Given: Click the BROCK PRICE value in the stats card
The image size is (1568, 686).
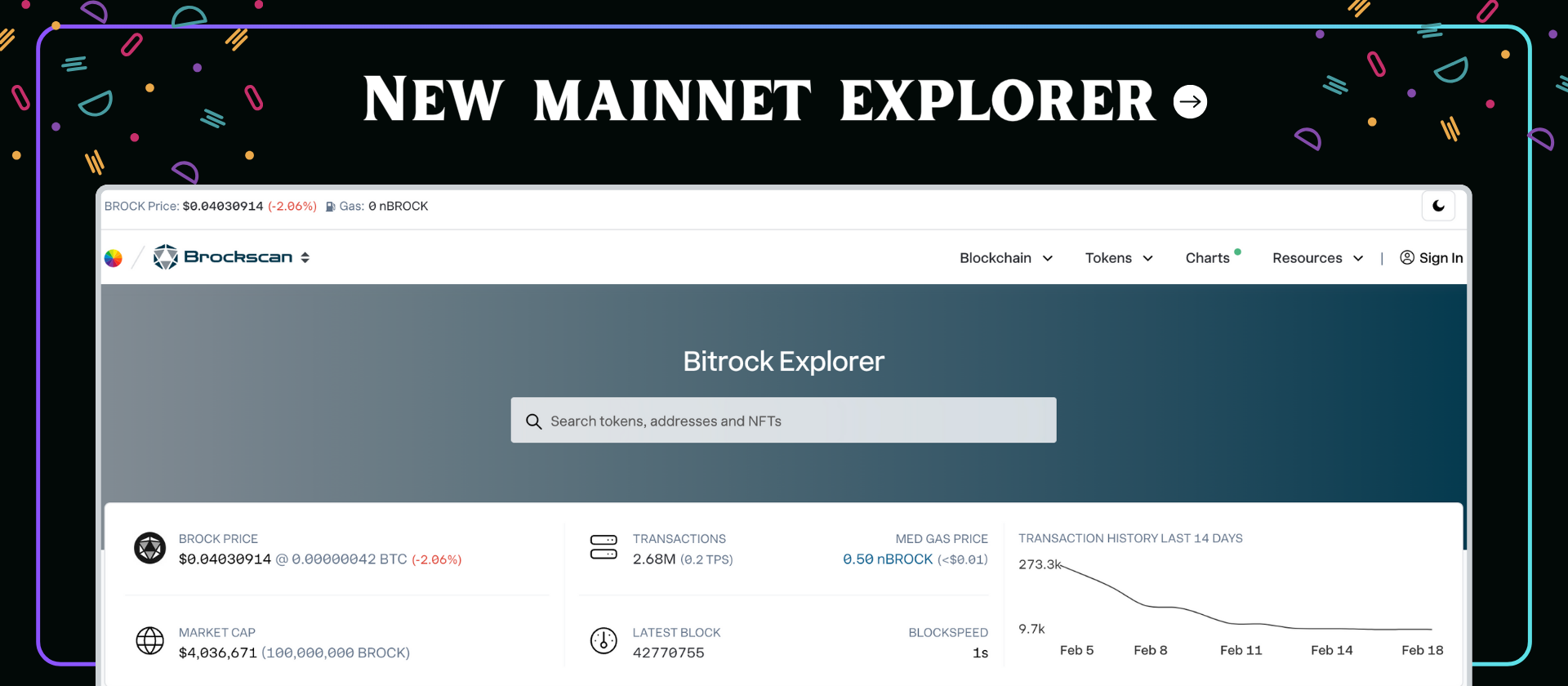Looking at the screenshot, I should 225,559.
